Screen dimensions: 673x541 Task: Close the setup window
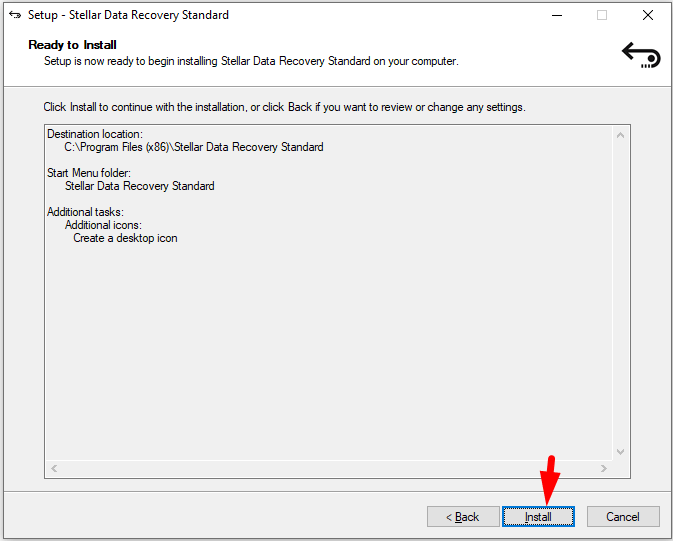[648, 15]
